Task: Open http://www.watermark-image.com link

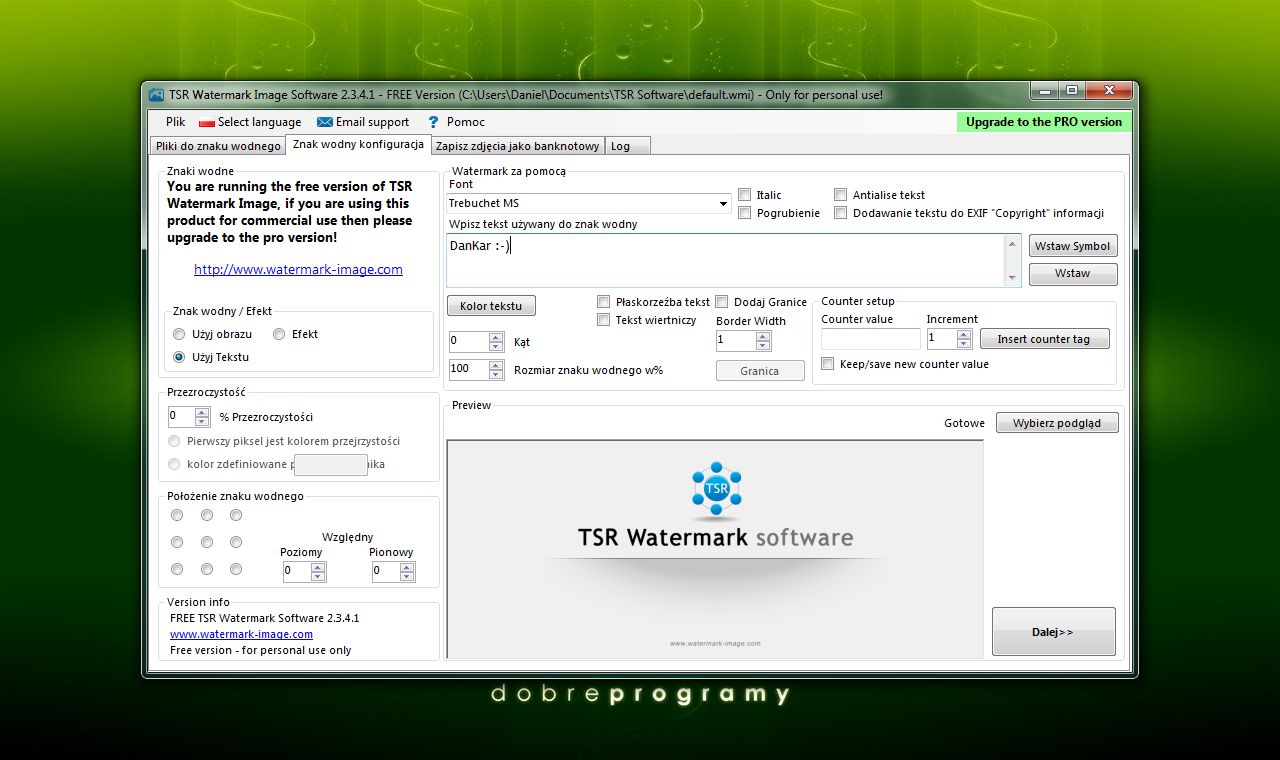Action: point(298,269)
